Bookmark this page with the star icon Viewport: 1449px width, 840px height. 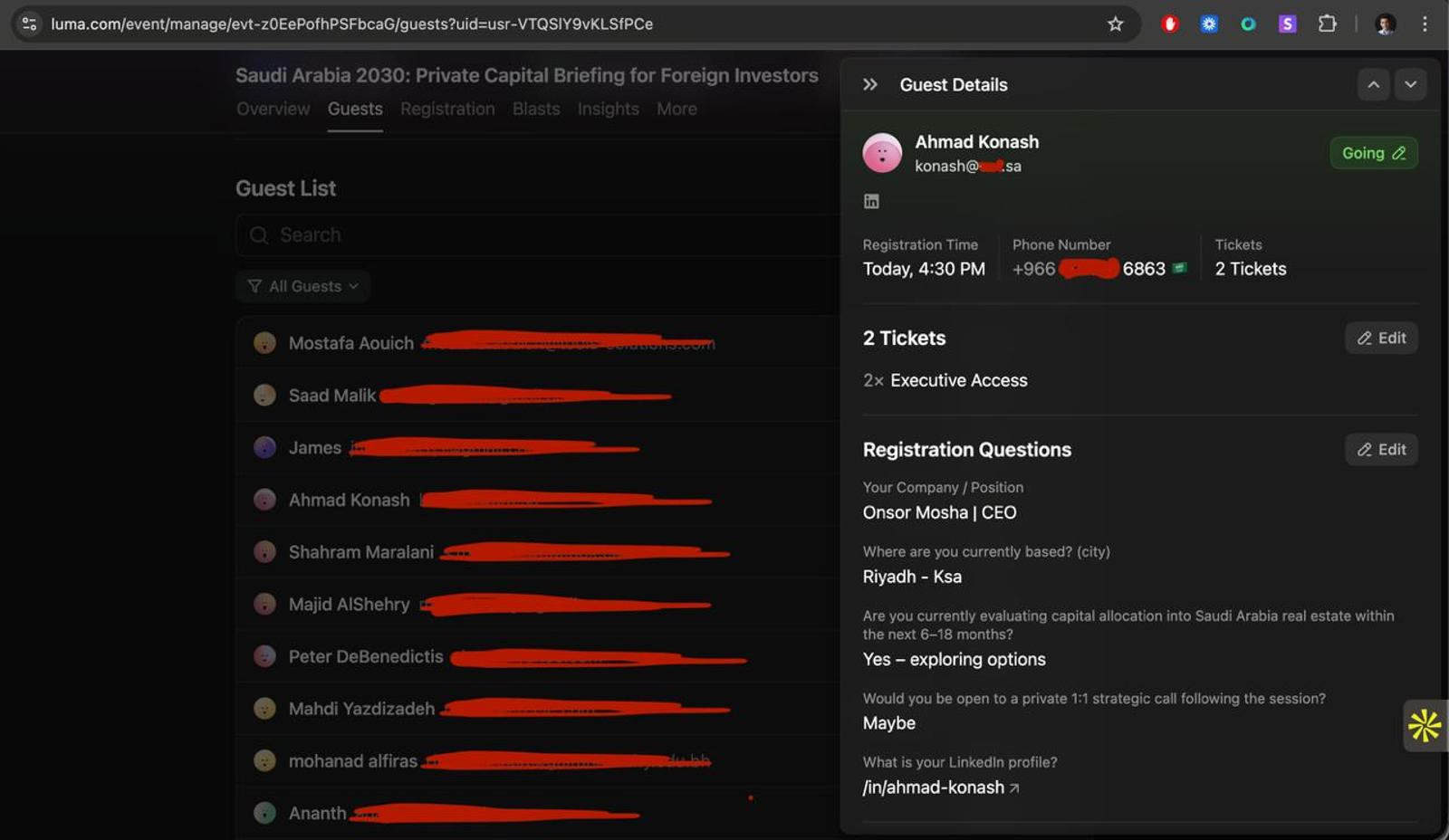coord(1115,24)
